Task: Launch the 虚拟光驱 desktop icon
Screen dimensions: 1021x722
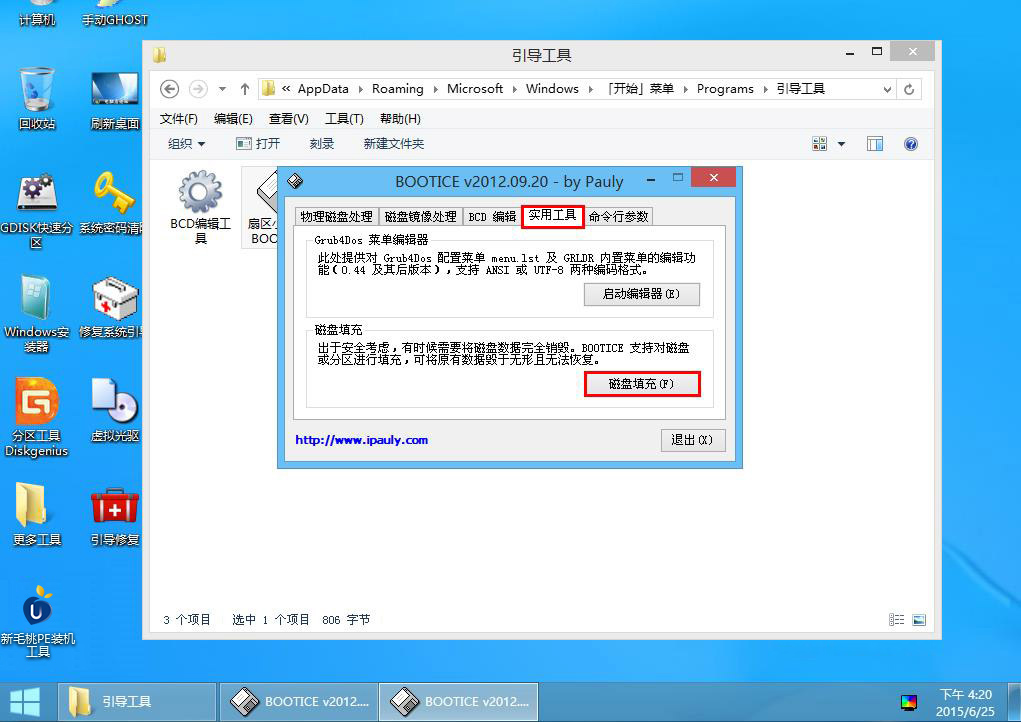Action: coord(115,410)
